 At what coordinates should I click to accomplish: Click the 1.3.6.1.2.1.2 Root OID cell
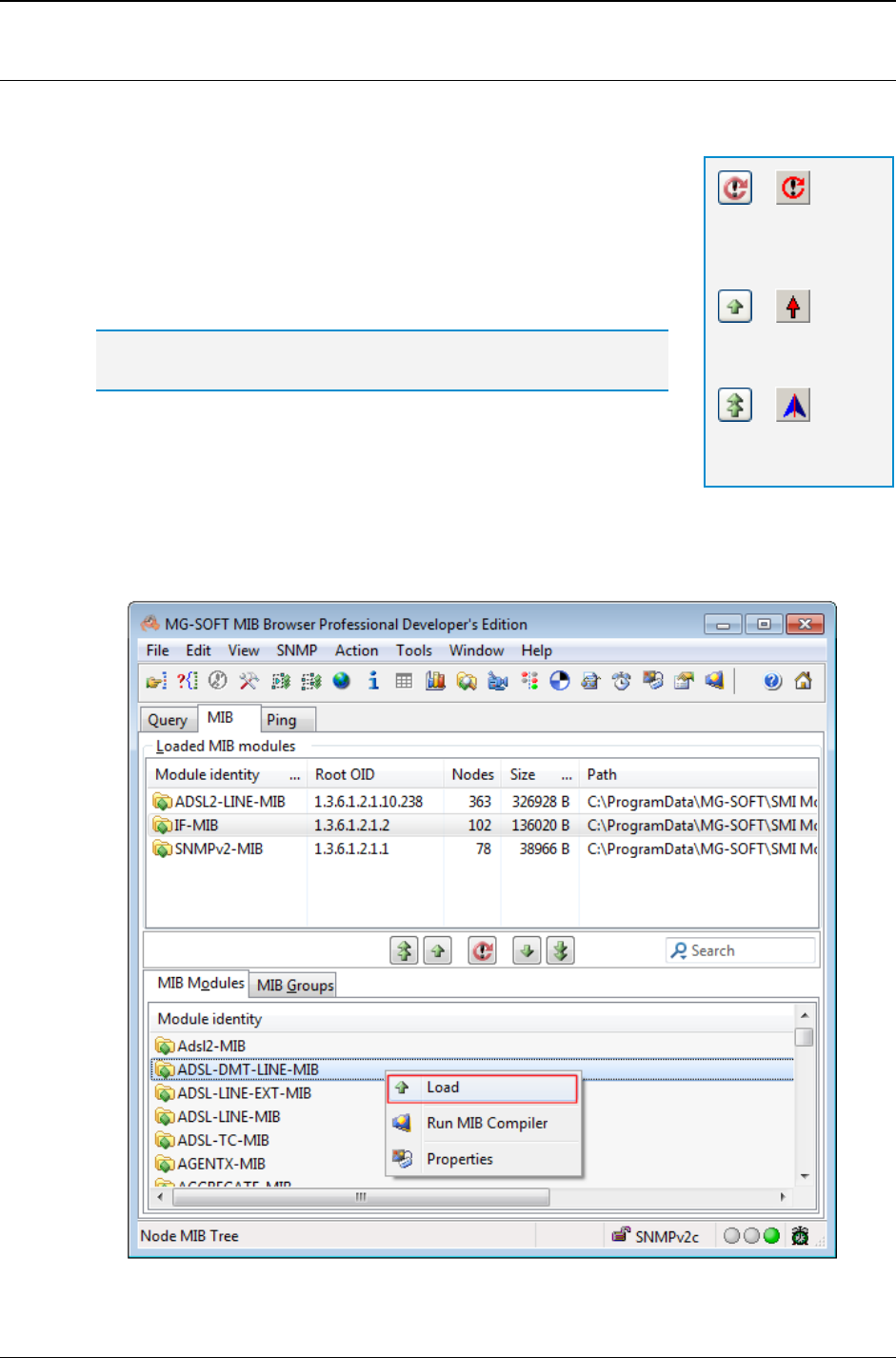pos(352,826)
